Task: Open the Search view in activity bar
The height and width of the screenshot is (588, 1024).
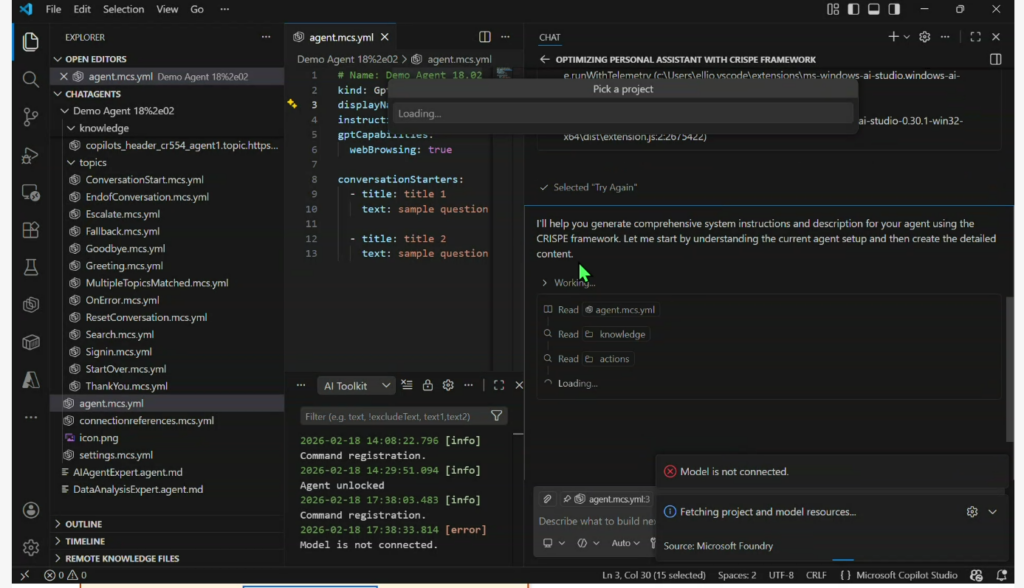Action: tap(30, 79)
